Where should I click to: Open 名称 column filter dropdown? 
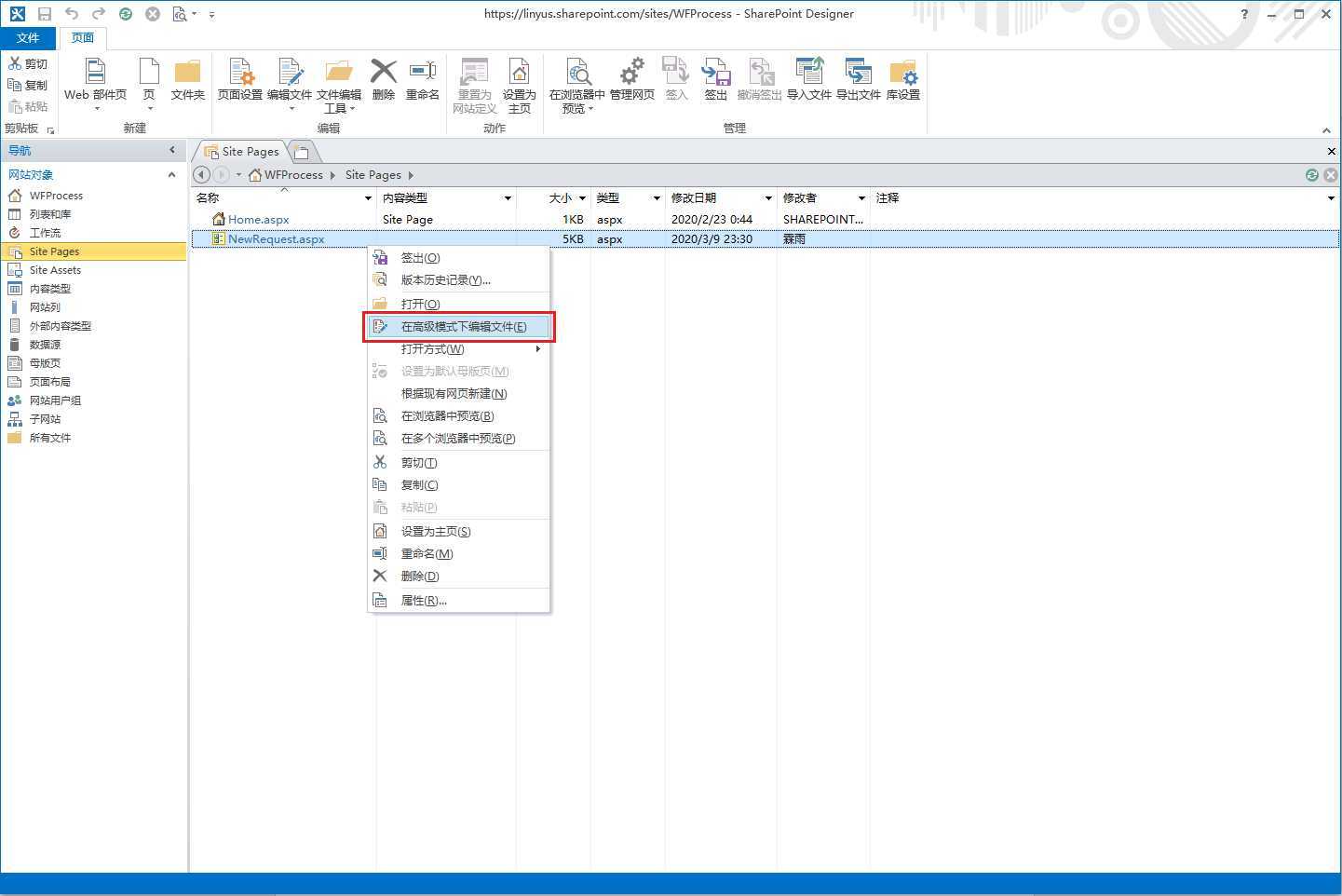click(368, 198)
